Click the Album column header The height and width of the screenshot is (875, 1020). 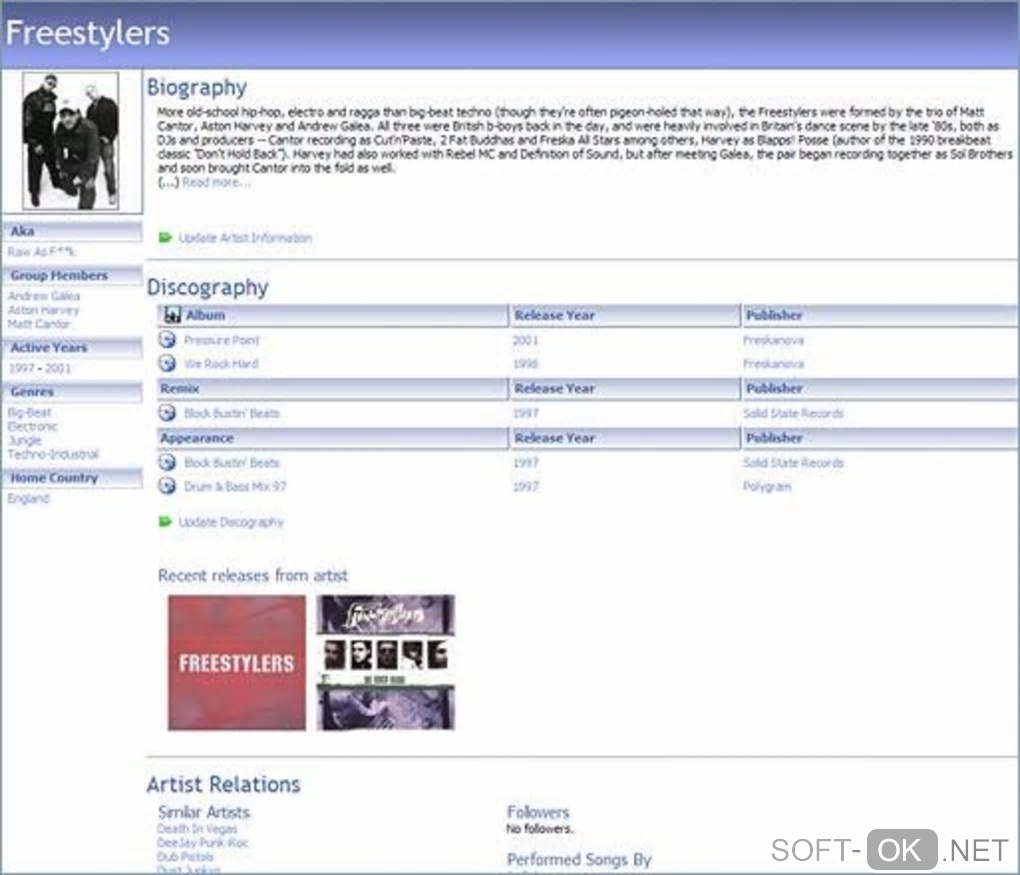click(332, 315)
